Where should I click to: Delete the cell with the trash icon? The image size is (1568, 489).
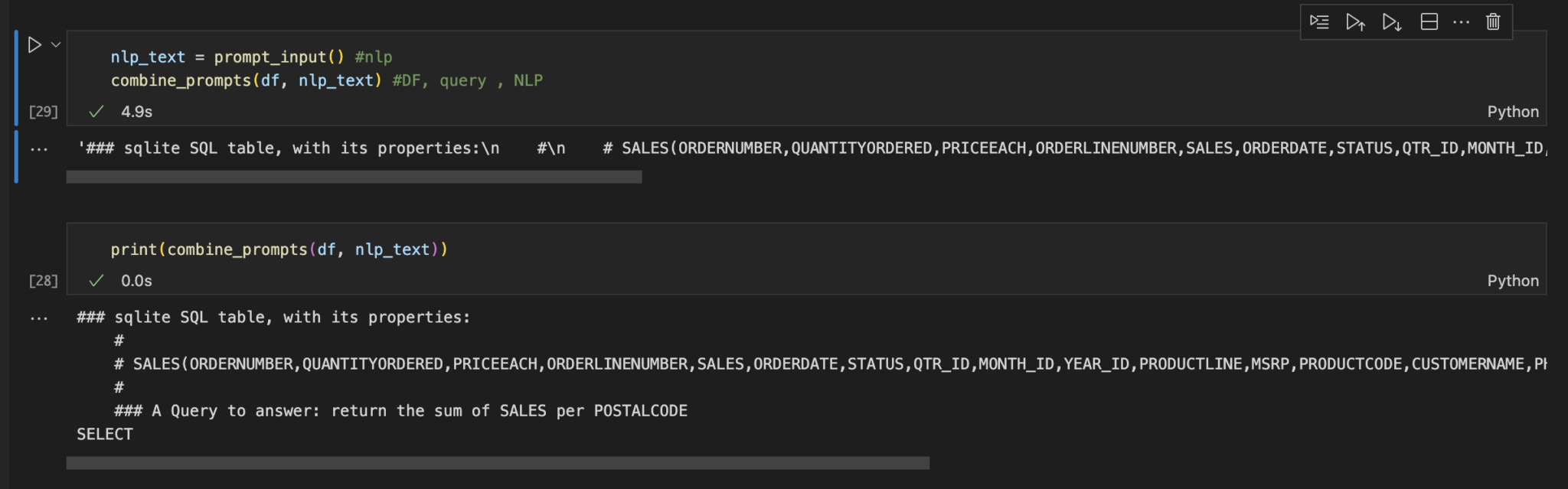1491,22
